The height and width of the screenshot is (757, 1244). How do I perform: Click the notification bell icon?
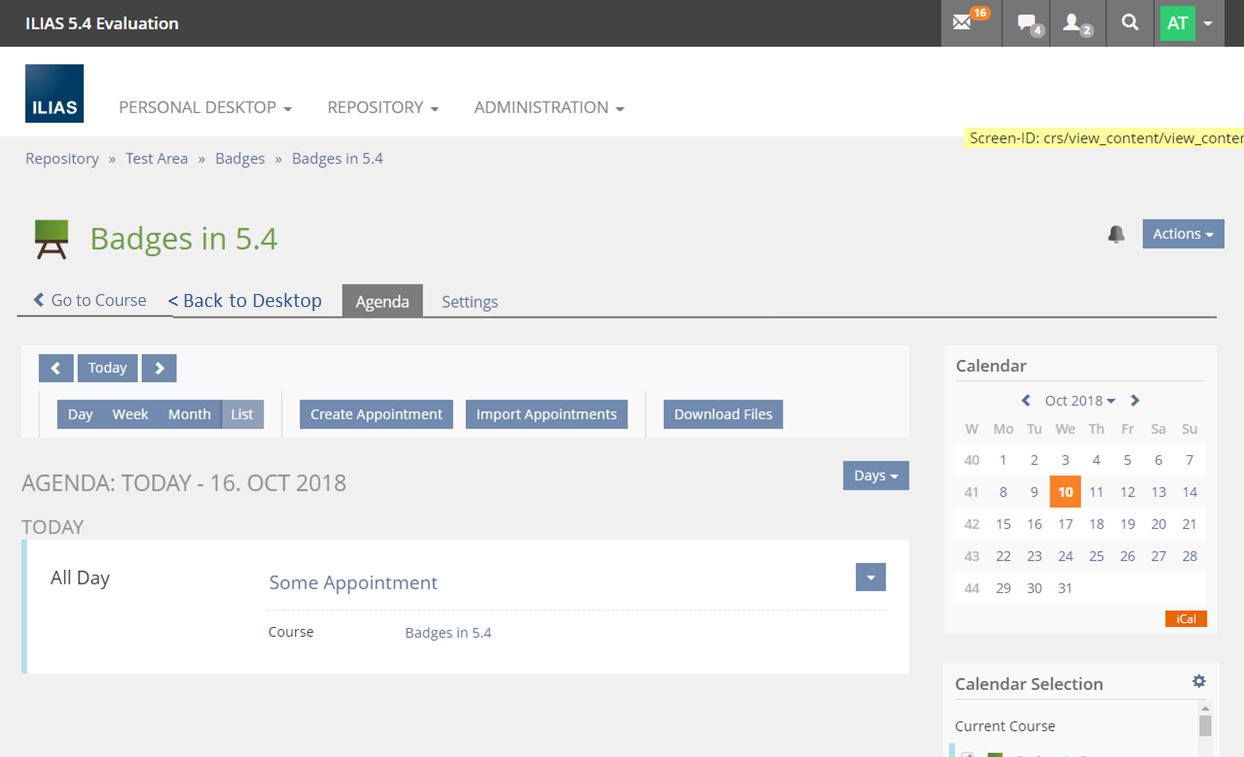pos(1116,234)
